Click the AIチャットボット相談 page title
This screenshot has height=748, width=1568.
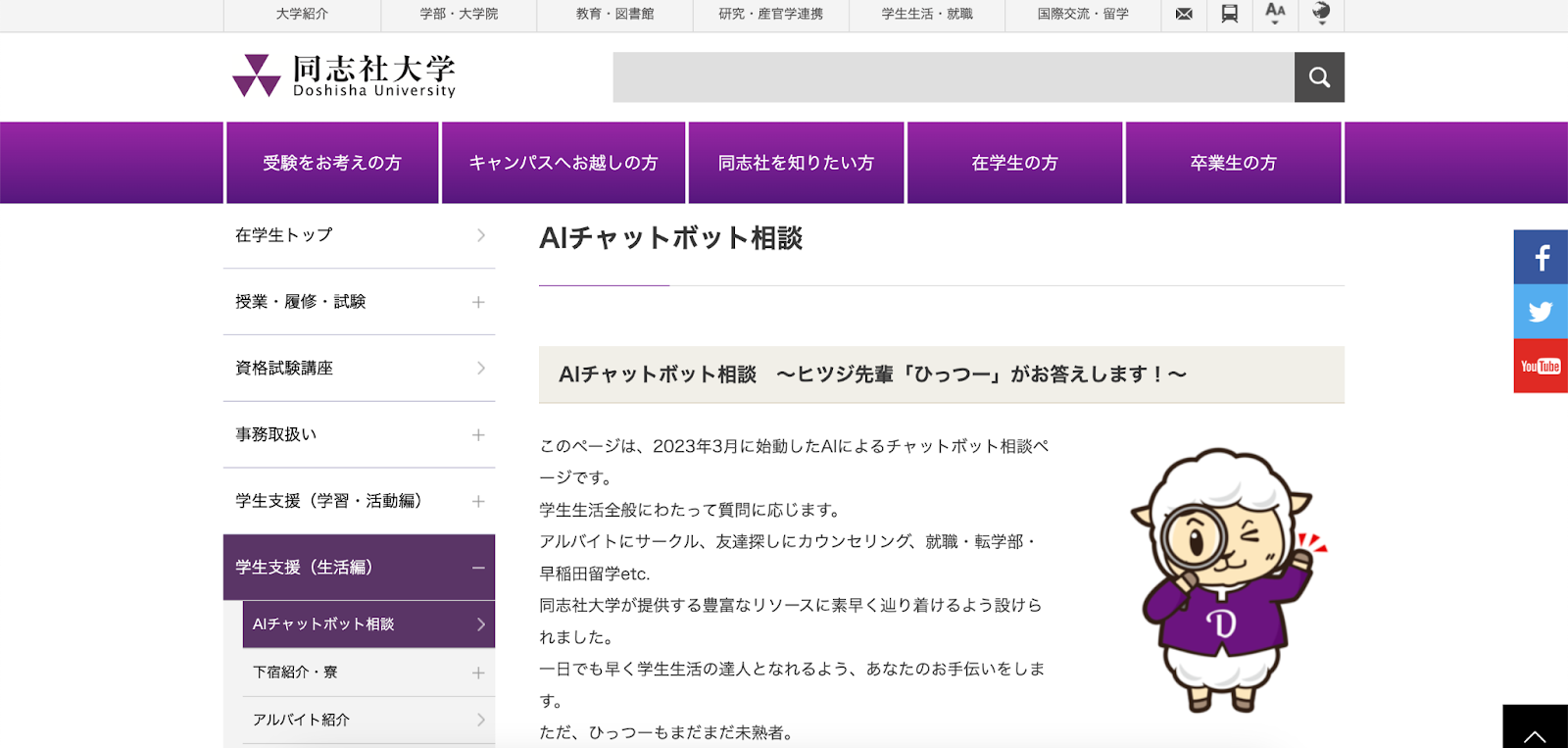coord(671,238)
